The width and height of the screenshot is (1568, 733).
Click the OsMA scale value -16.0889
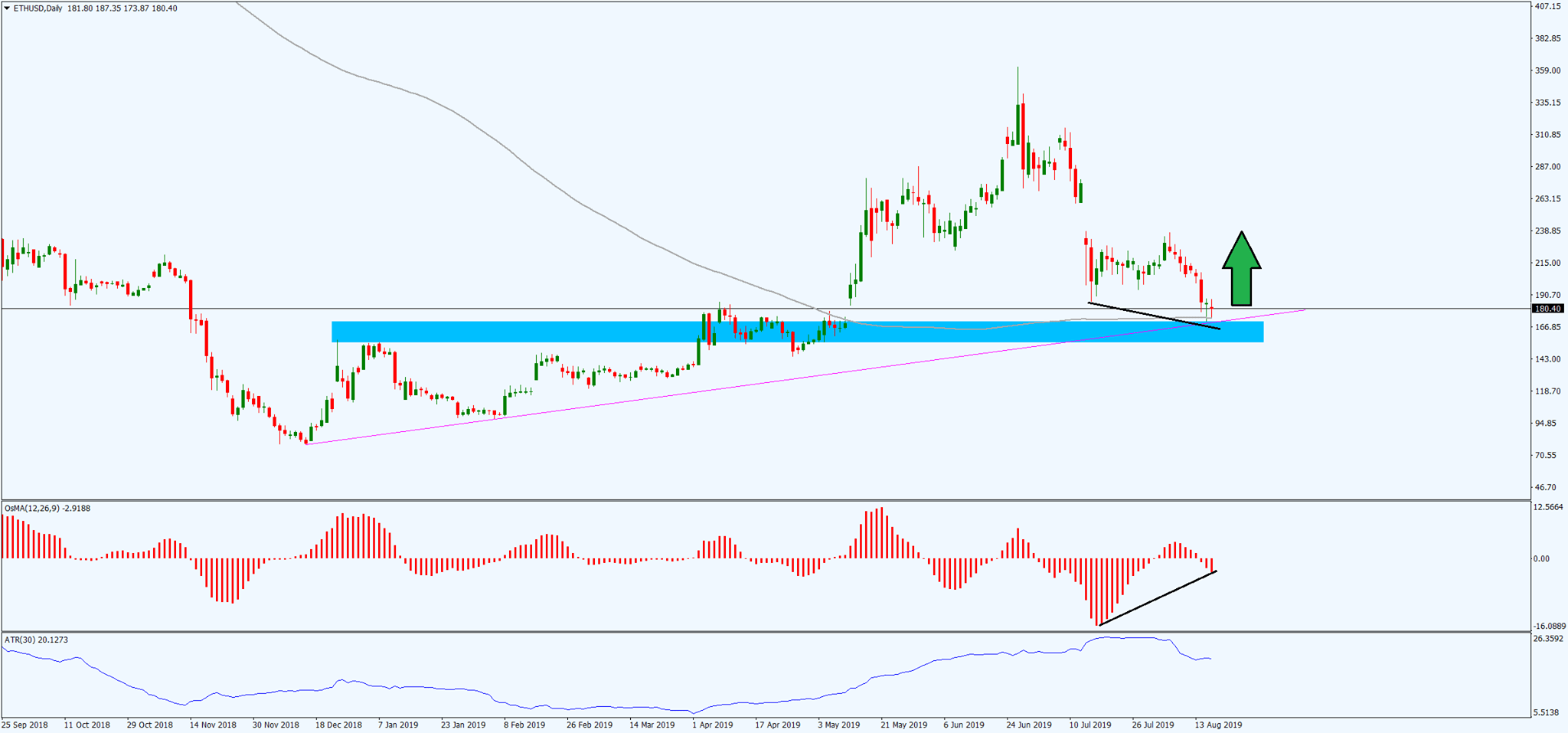1550,626
